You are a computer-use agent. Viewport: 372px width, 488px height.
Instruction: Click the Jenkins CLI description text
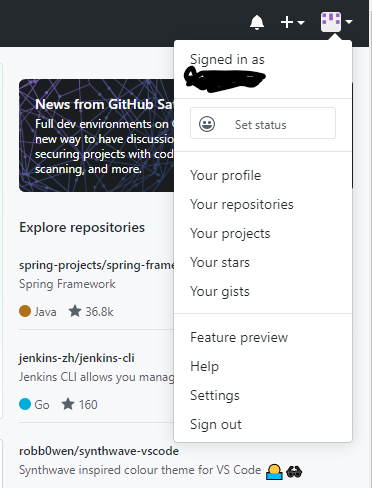click(x=97, y=377)
